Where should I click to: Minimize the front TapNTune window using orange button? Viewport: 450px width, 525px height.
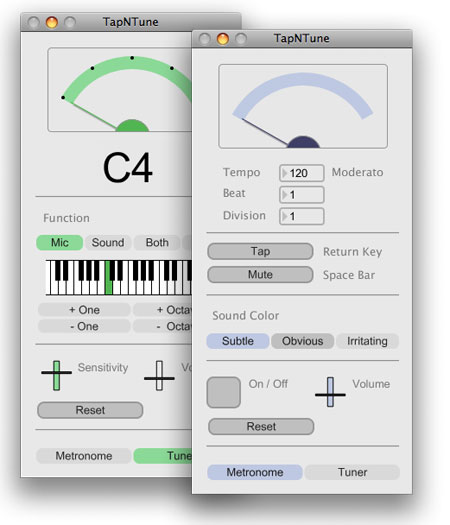223,39
